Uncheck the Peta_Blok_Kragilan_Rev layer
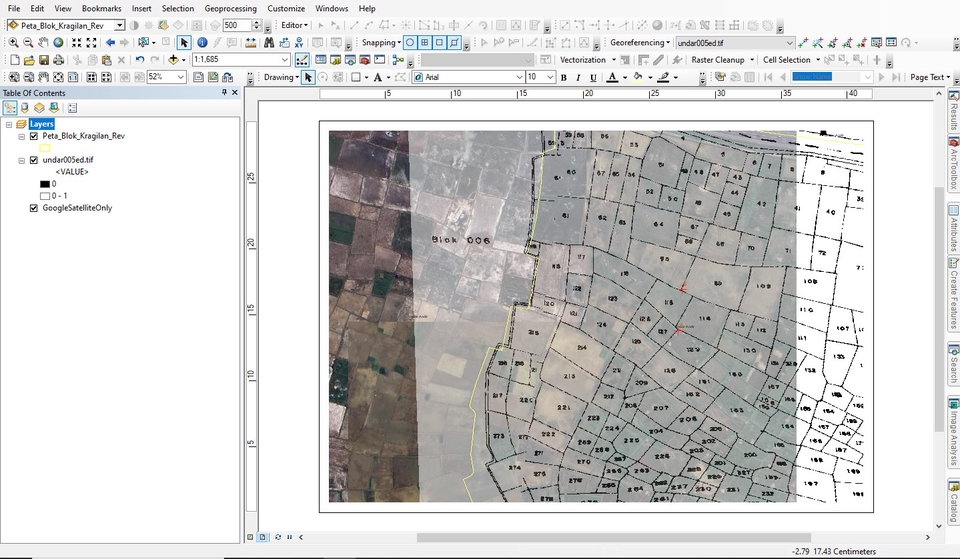Screen dimensions: 960x559 (34, 136)
